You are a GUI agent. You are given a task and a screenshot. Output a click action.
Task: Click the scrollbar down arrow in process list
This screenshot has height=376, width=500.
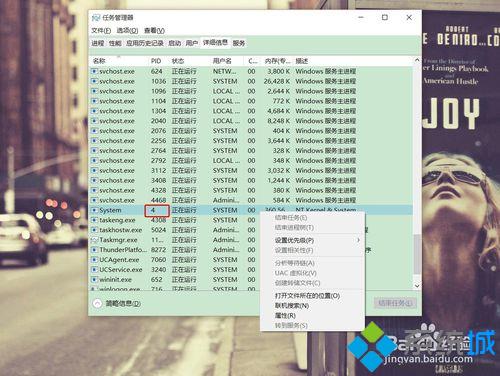[417, 286]
